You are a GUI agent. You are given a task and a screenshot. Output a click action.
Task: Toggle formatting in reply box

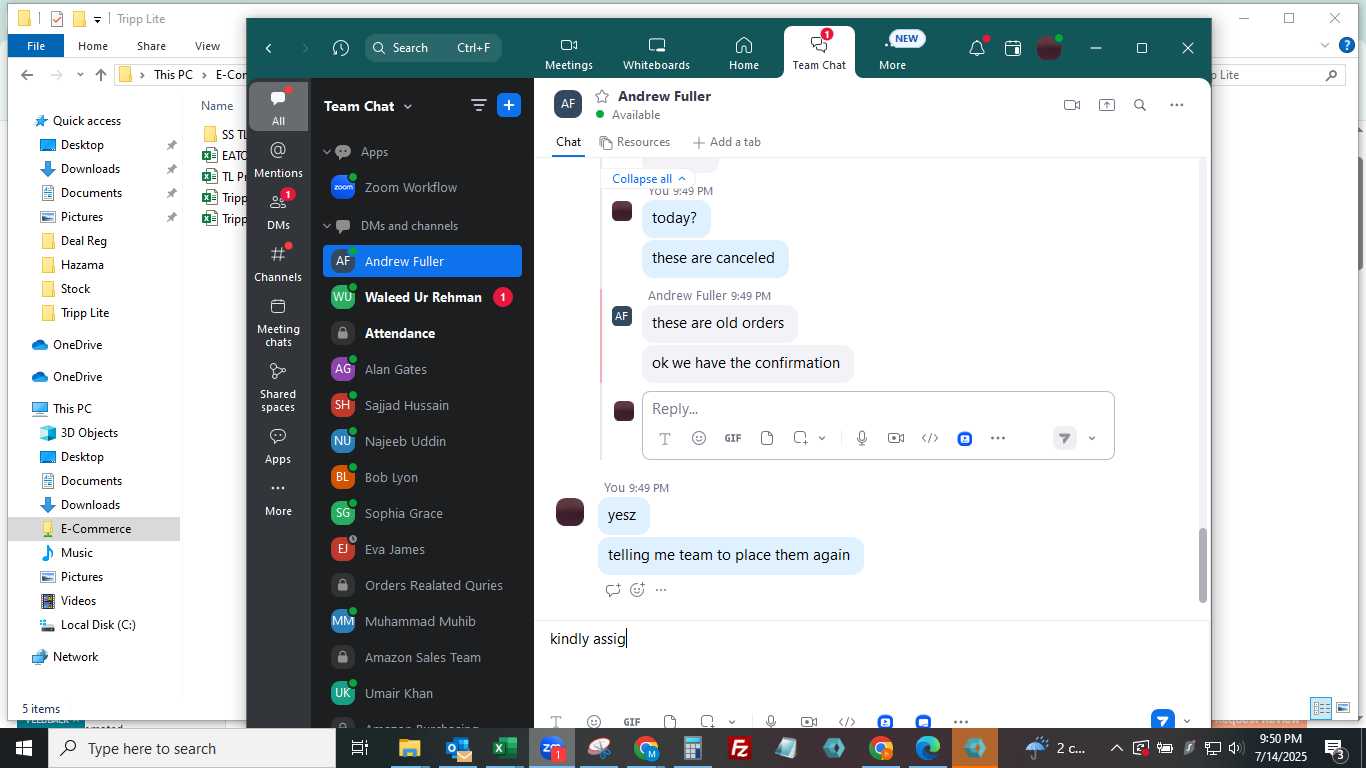[665, 438]
